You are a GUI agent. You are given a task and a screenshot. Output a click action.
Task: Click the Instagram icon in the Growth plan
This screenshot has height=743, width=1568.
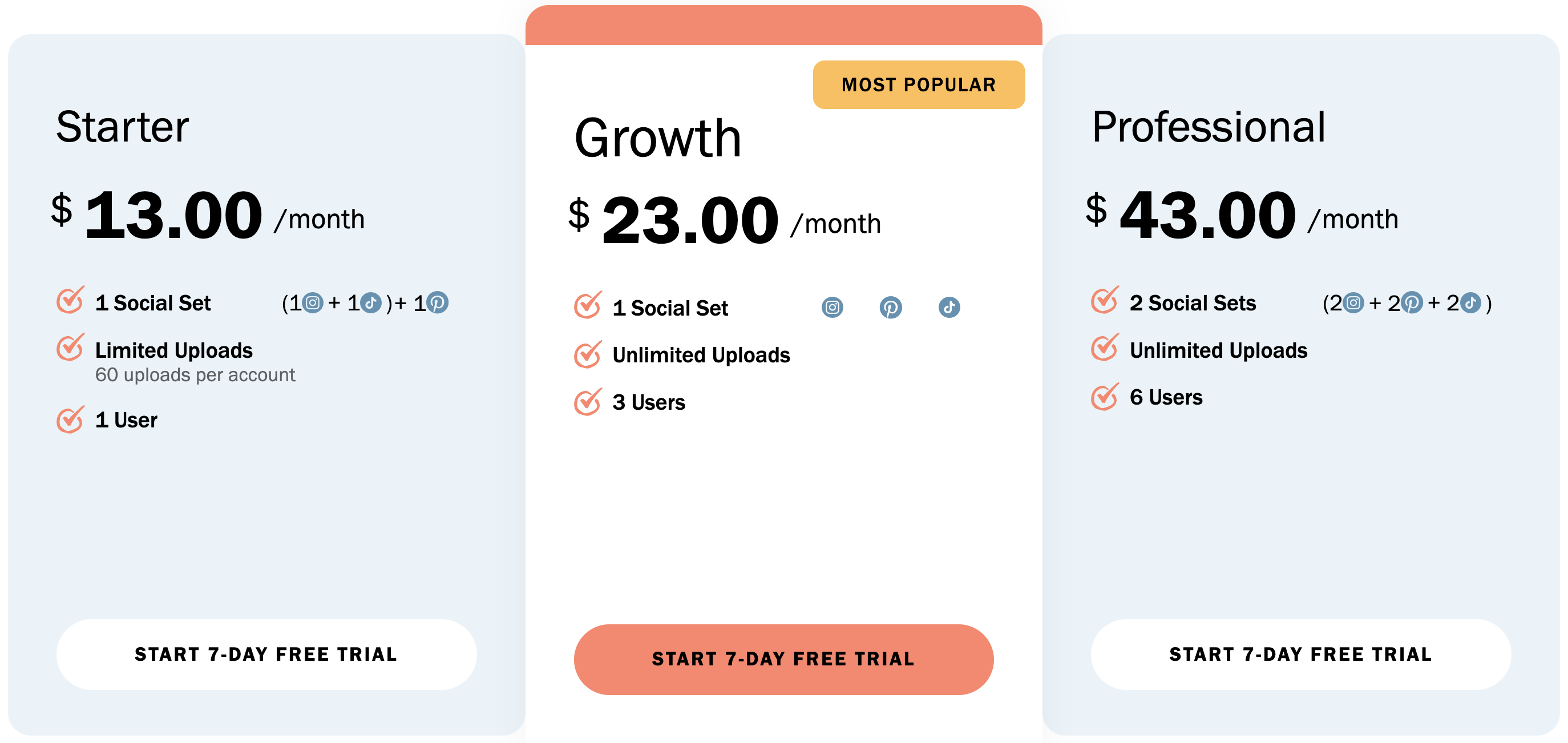(x=832, y=308)
